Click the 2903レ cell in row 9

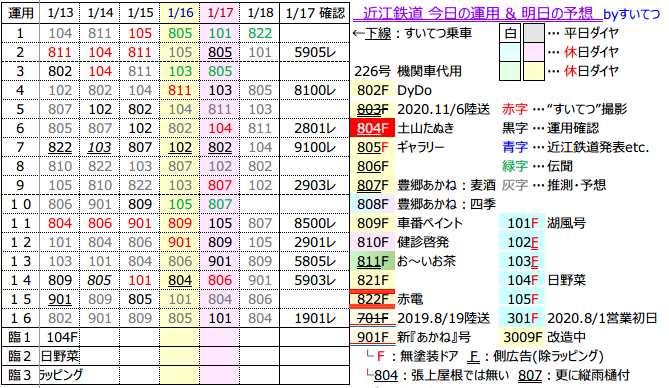(x=315, y=185)
